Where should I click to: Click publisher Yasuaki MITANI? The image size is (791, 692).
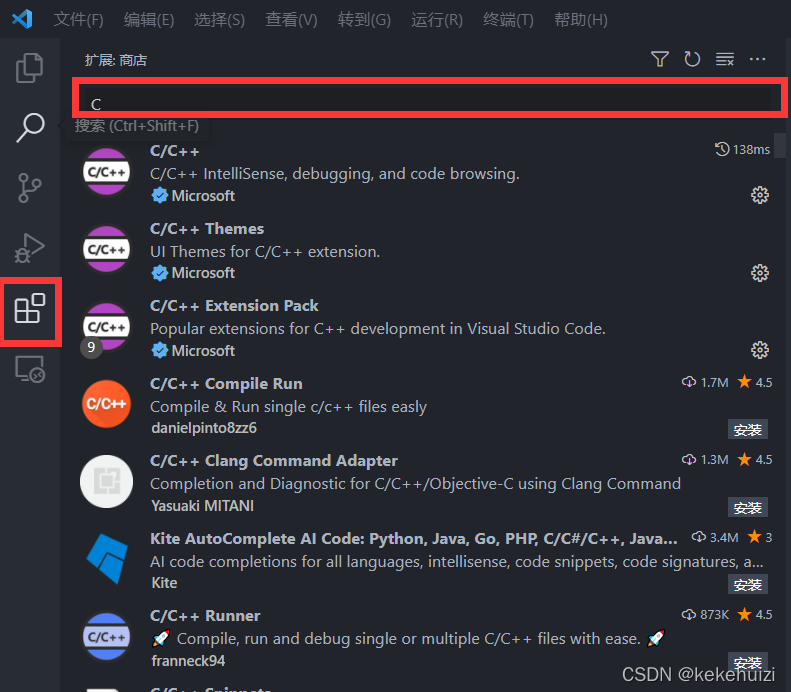pyautogui.click(x=202, y=506)
